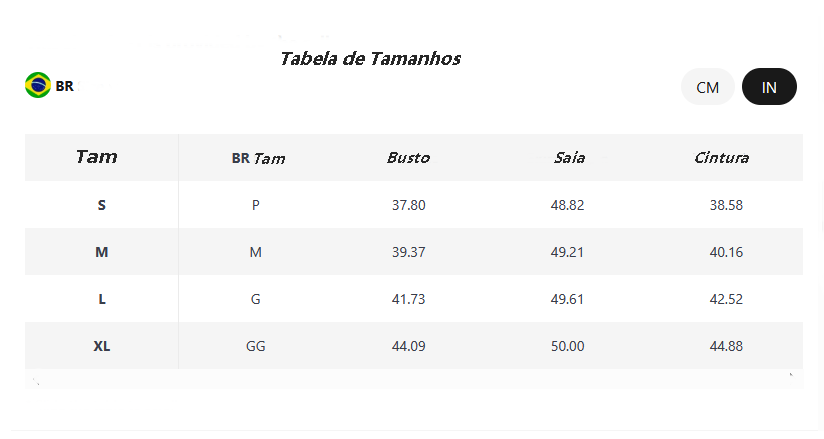Click Saia value 50.00

(x=567, y=346)
